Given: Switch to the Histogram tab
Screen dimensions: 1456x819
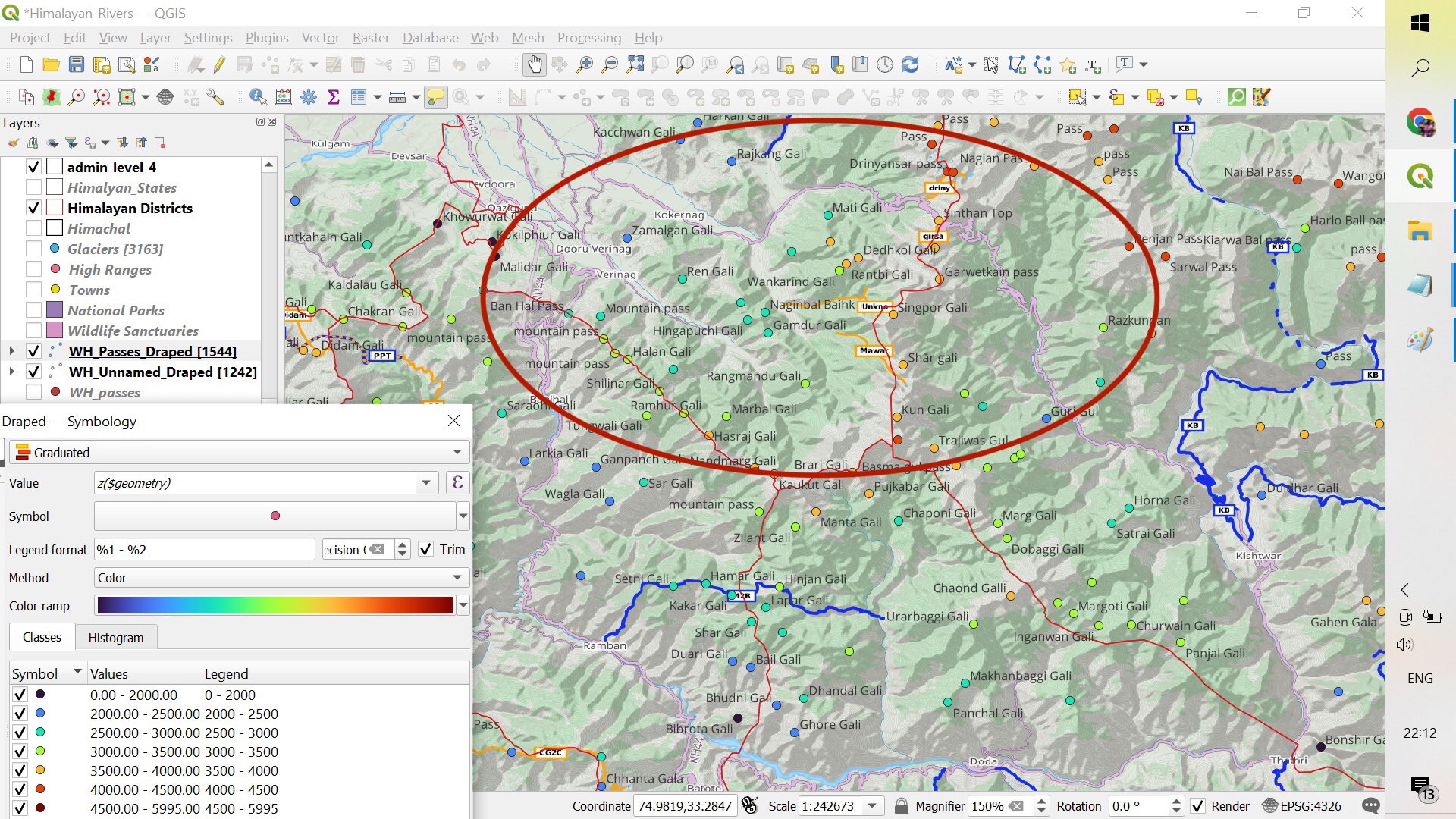Looking at the screenshot, I should 116,638.
